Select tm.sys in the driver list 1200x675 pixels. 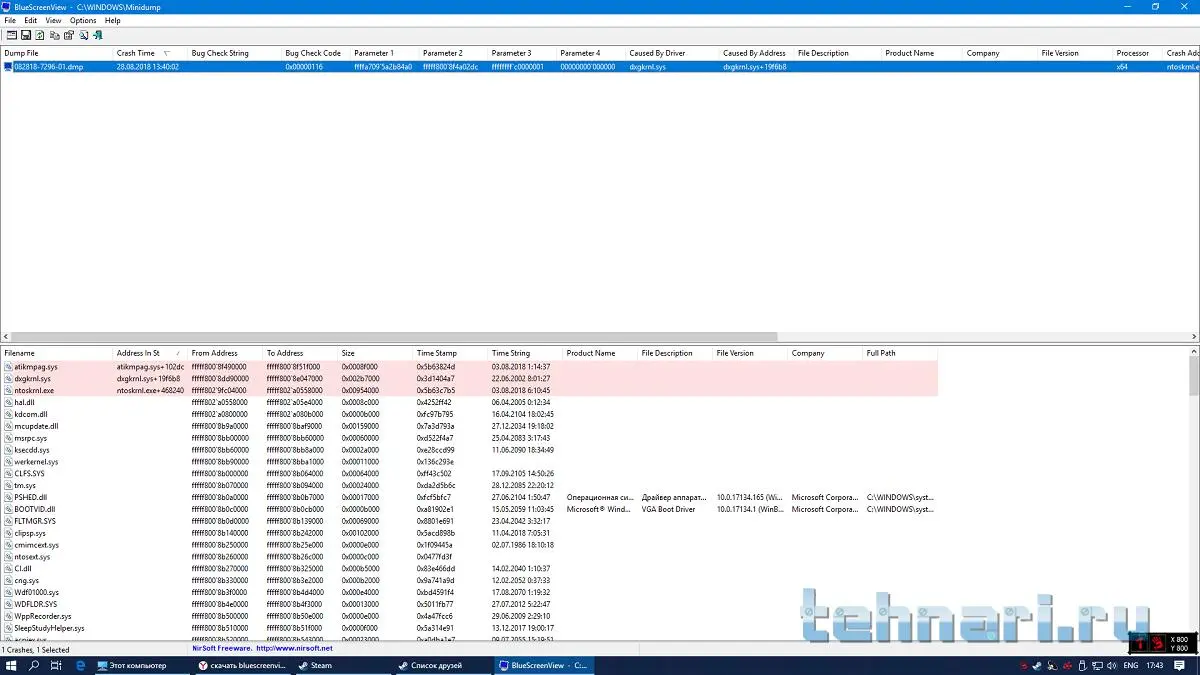pos(25,485)
